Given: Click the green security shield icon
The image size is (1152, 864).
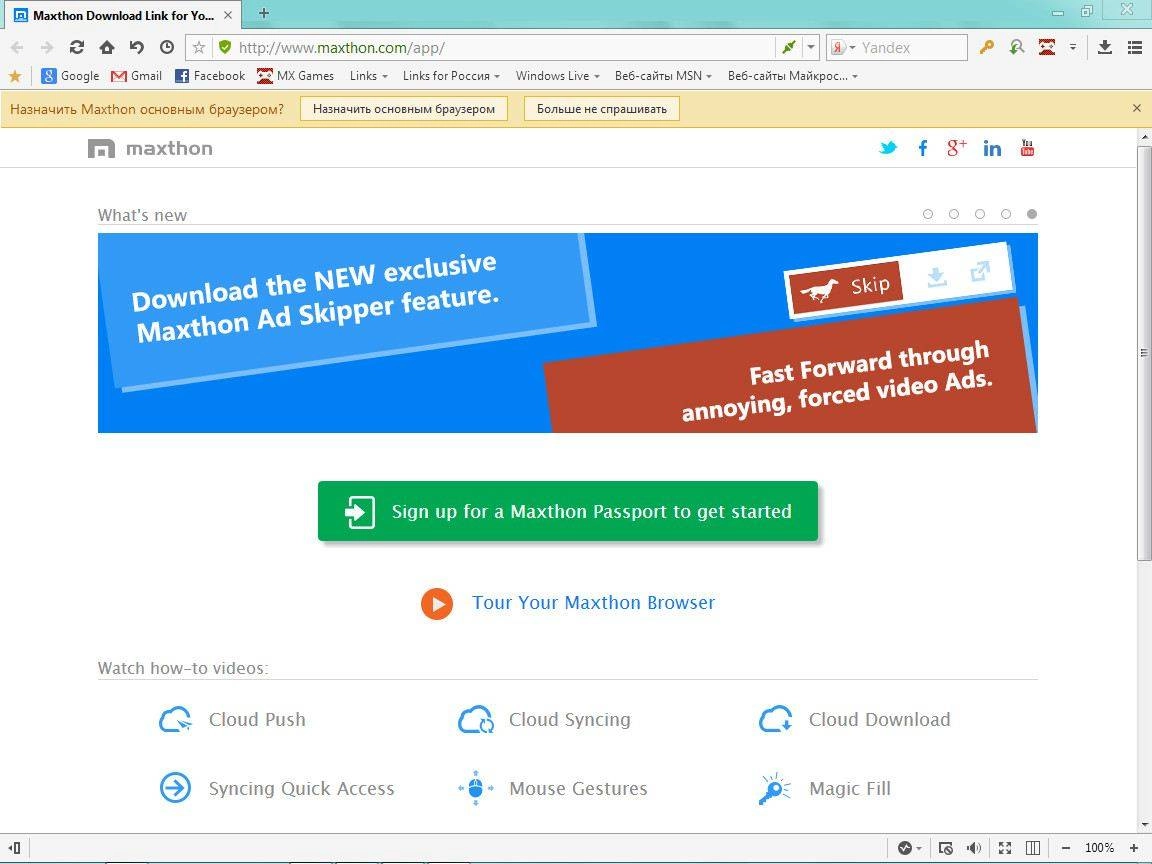Looking at the screenshot, I should 225,48.
